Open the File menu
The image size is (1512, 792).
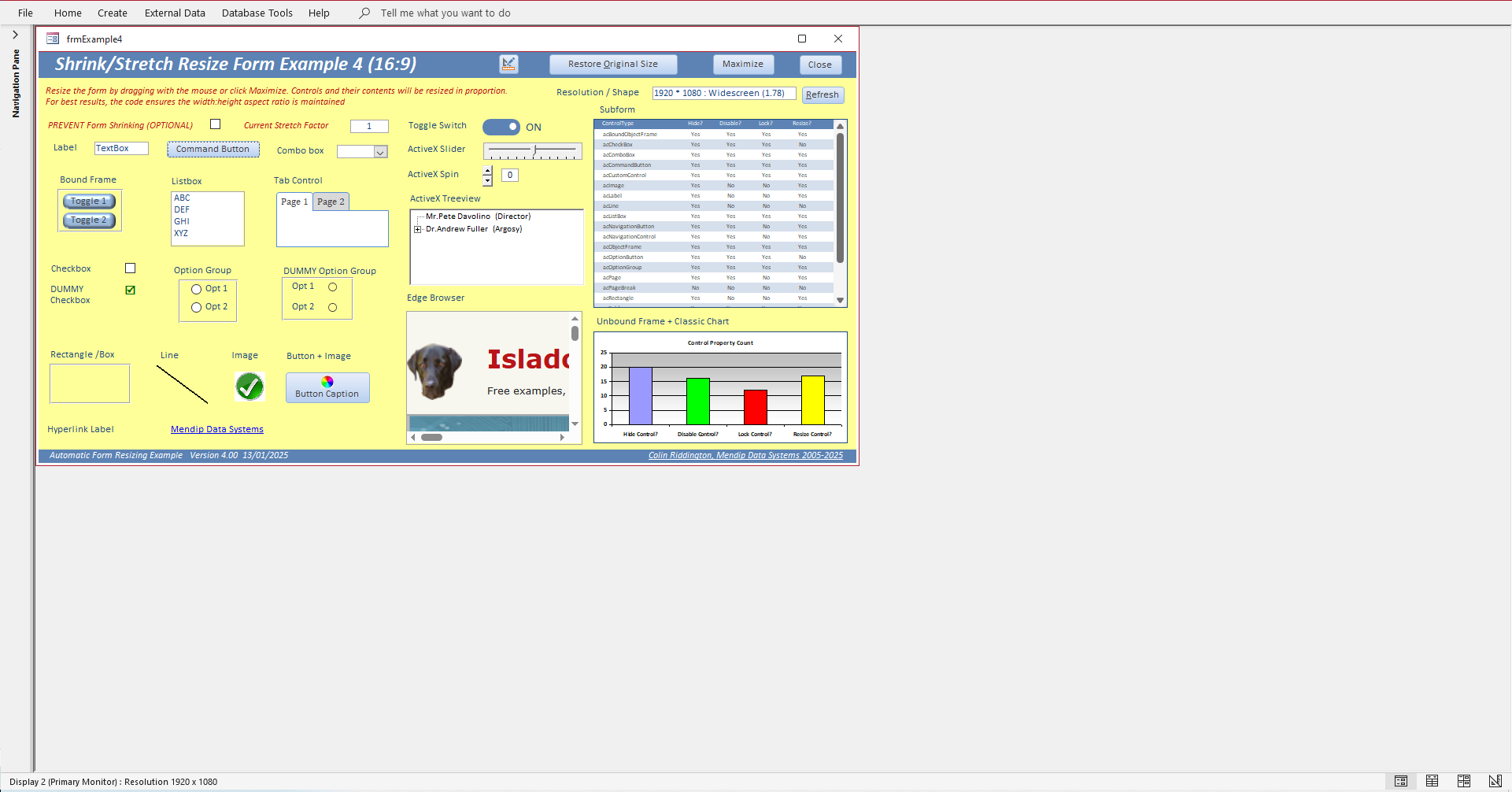coord(25,13)
